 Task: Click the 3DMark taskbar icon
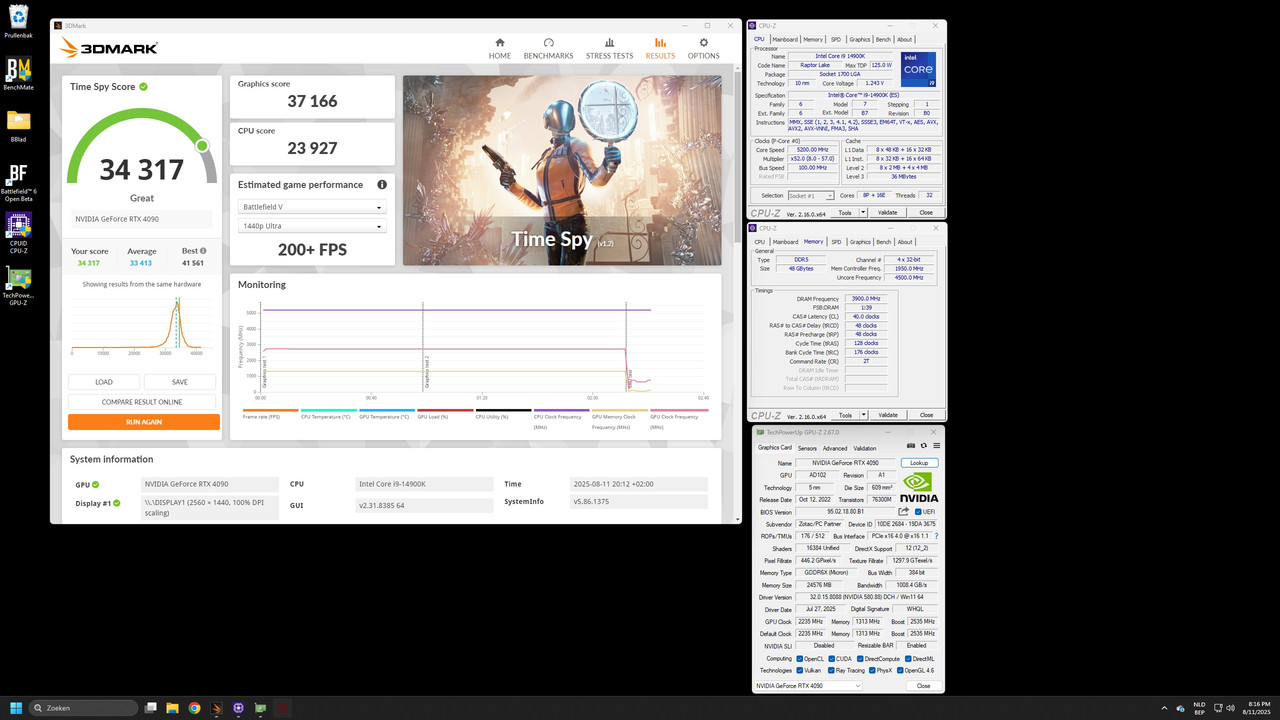tap(216, 708)
